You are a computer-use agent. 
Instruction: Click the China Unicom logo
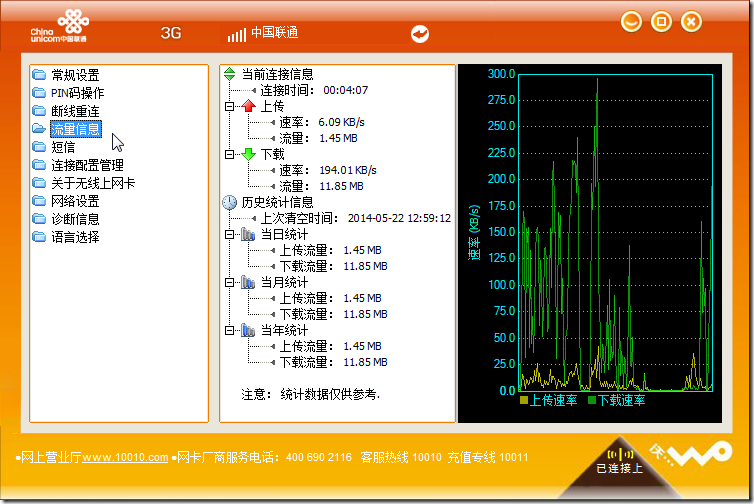tap(60, 25)
